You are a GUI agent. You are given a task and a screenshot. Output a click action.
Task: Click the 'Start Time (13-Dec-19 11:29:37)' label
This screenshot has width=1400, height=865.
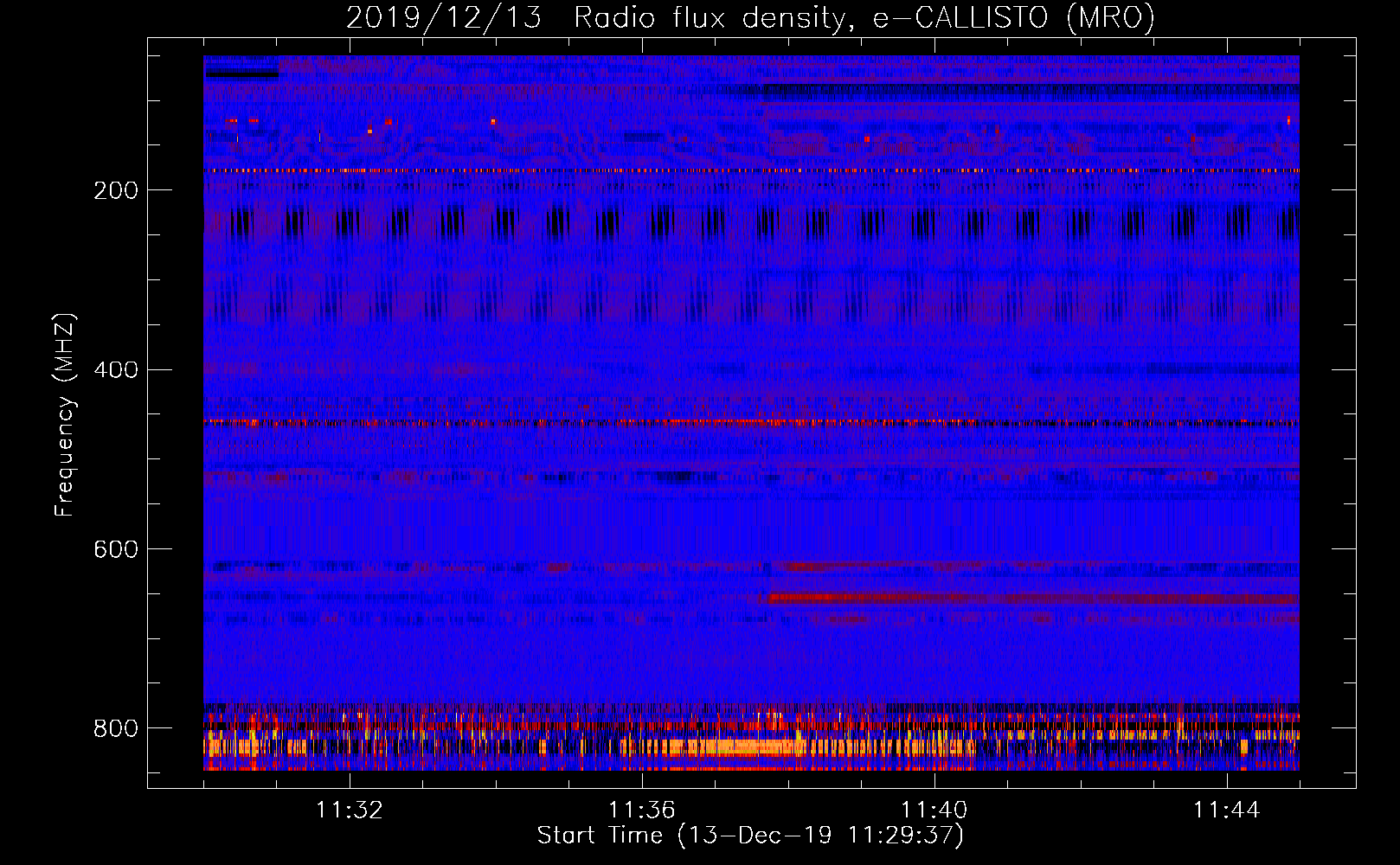click(x=750, y=836)
